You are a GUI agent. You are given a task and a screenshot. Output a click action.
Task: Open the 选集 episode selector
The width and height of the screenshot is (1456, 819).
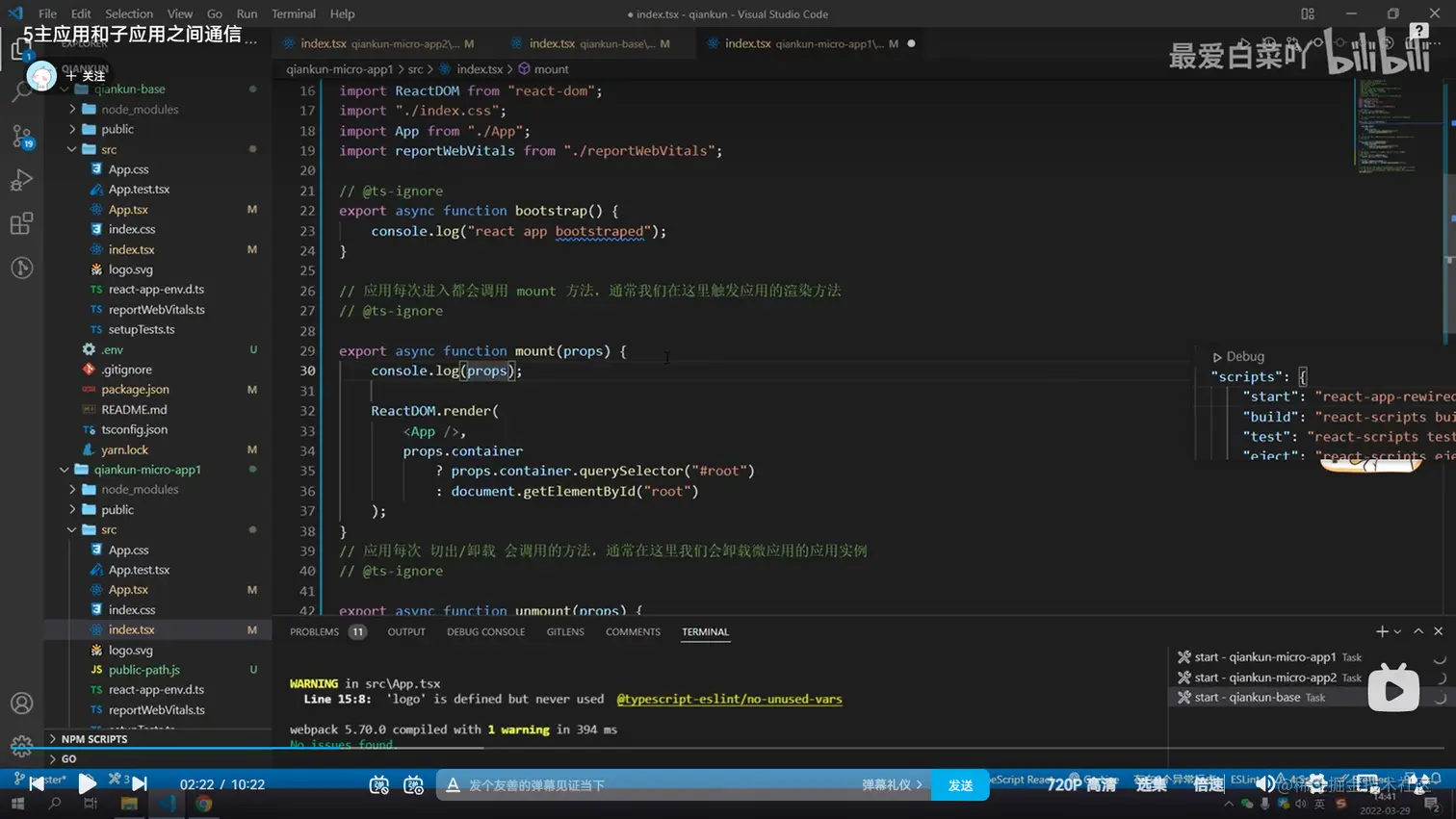[x=1151, y=785]
